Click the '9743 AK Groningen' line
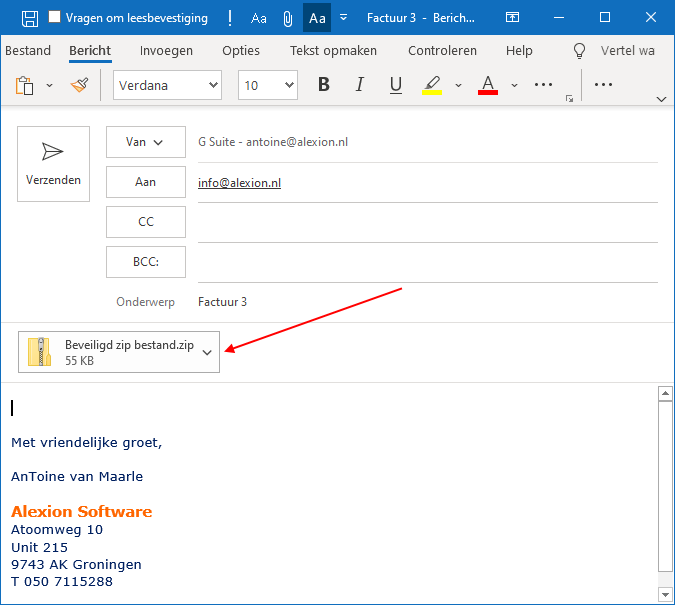 click(76, 565)
